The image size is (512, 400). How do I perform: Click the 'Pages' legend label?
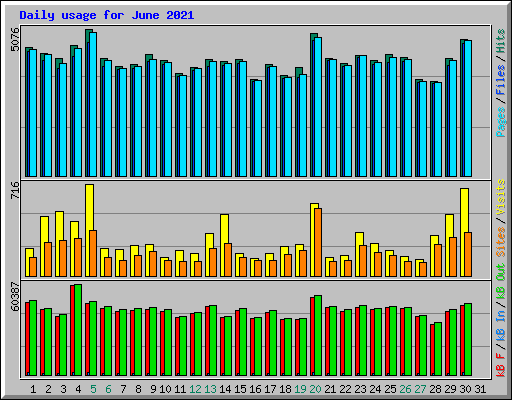(501, 122)
